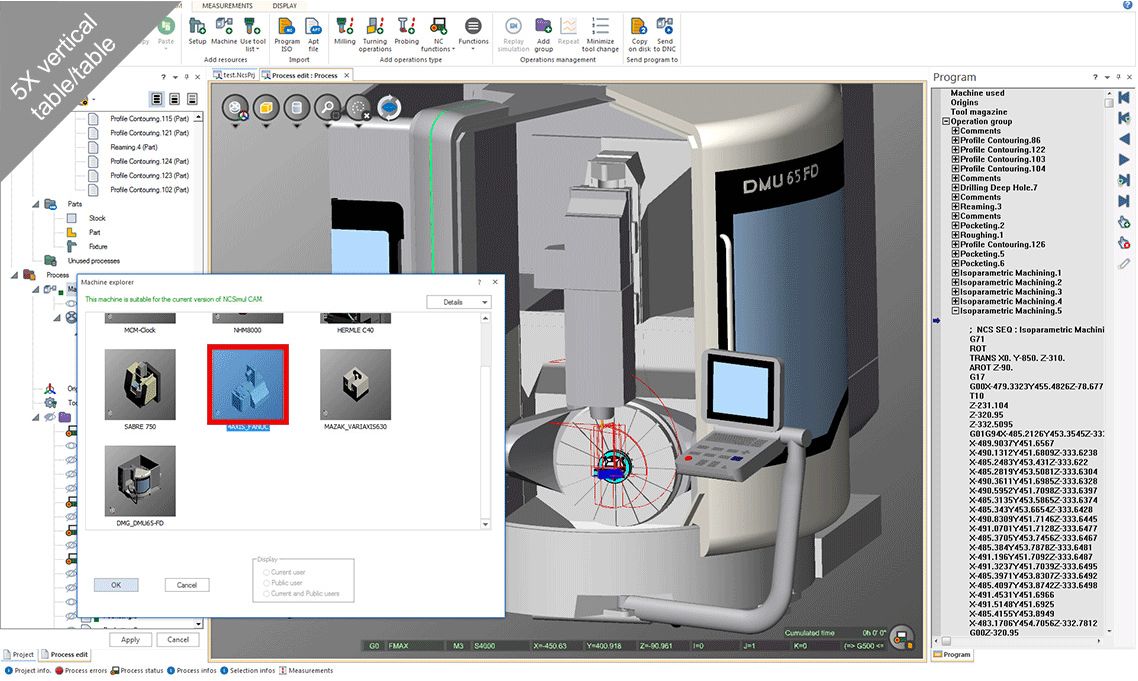The height and width of the screenshot is (681, 1138).
Task: Open the Turning operations tool
Action: (x=375, y=27)
